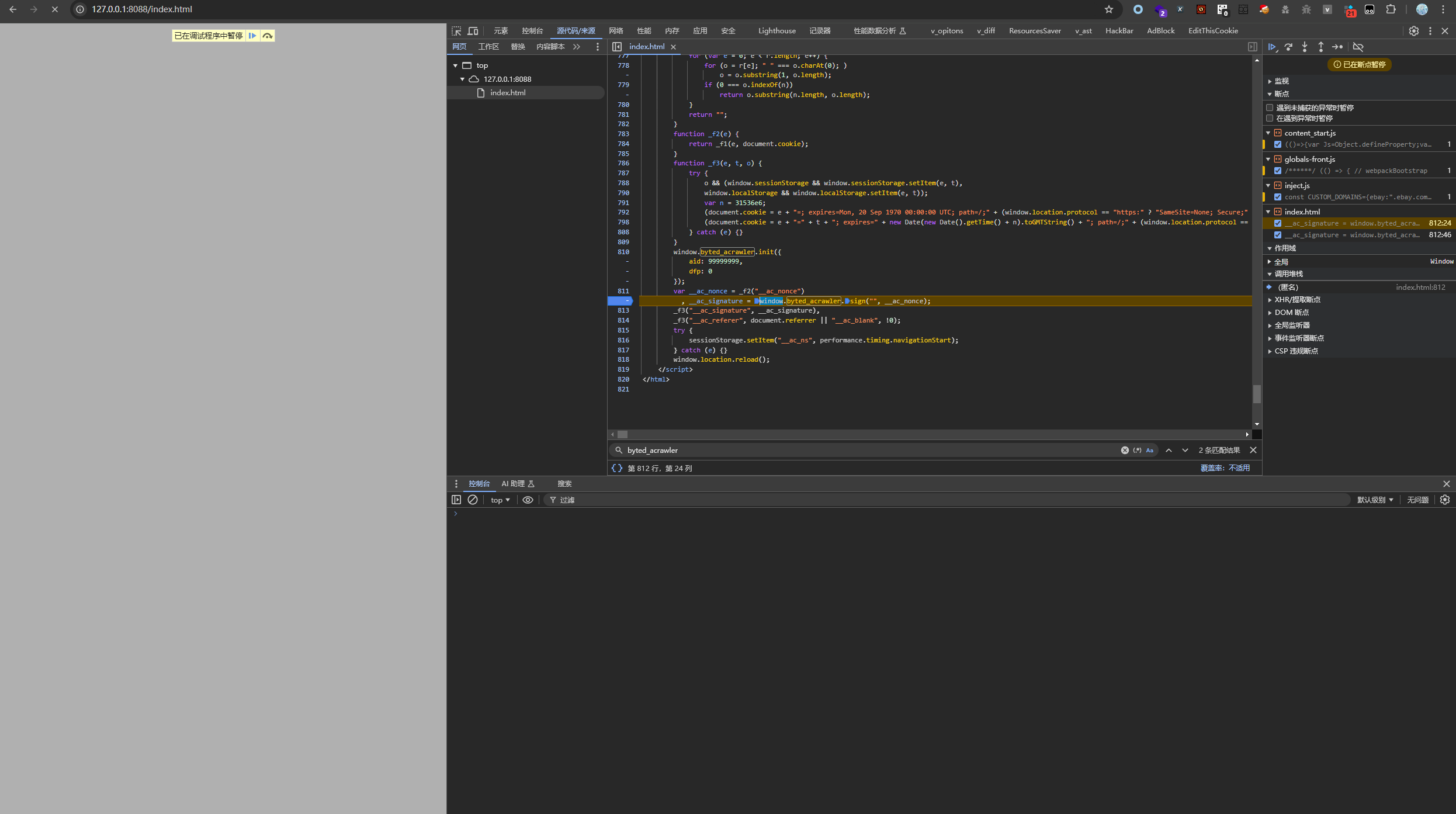Open the Lighthouse tab
This screenshot has width=1456, height=814.
pos(776,31)
